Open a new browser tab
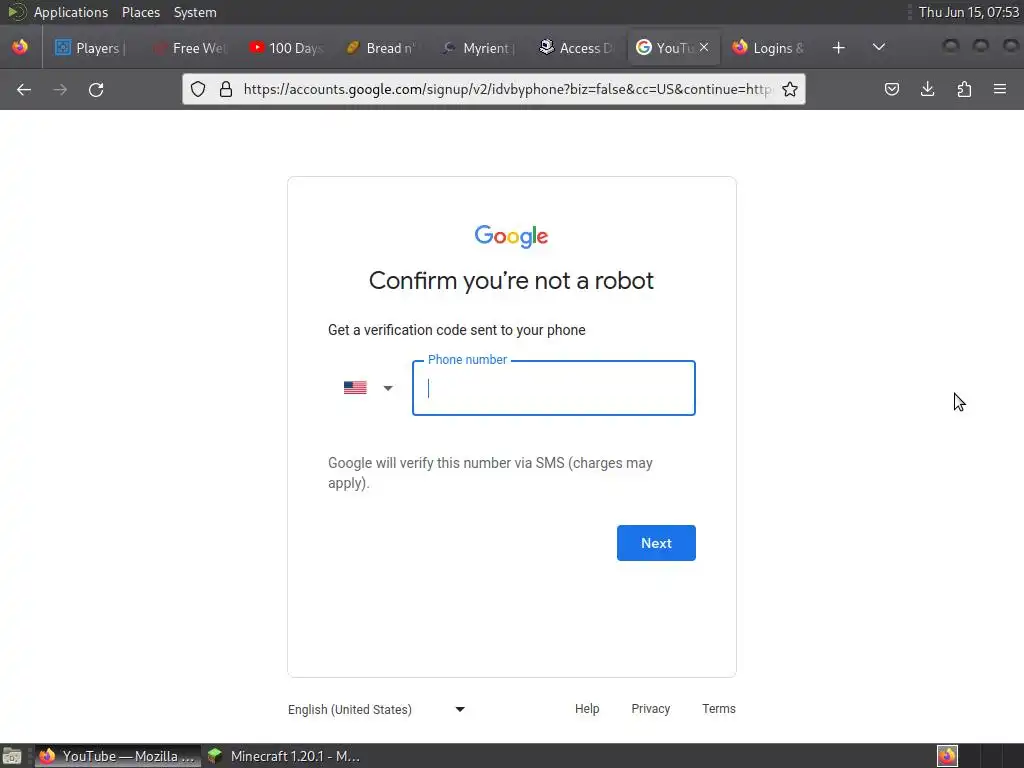 [x=839, y=48]
